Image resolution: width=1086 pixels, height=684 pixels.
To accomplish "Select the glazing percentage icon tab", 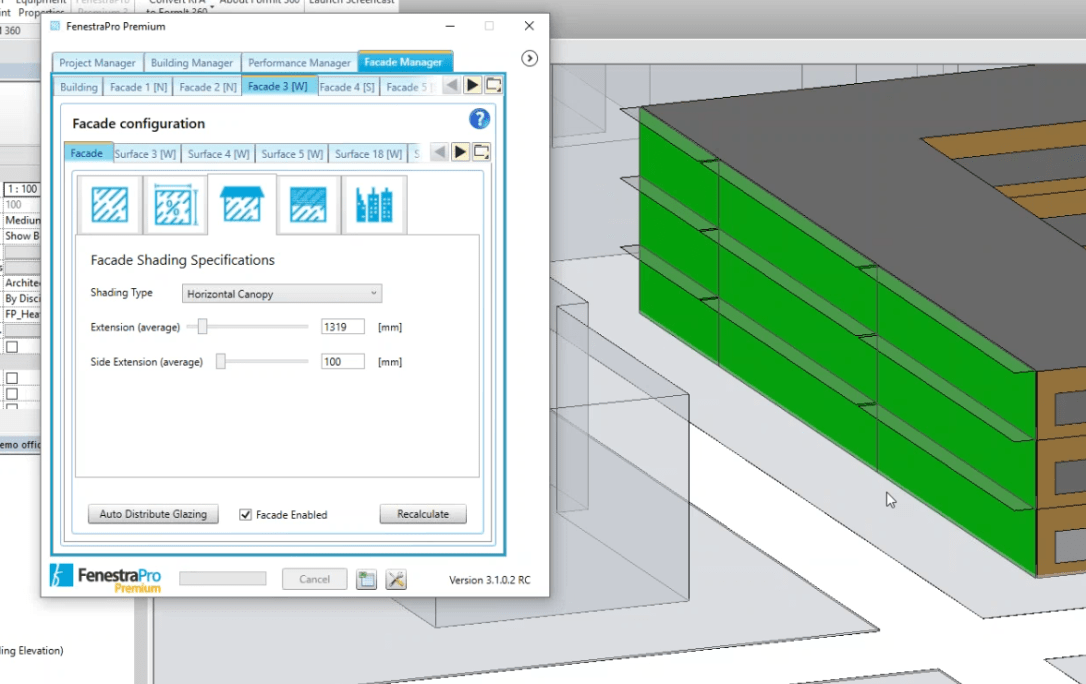I will (175, 205).
